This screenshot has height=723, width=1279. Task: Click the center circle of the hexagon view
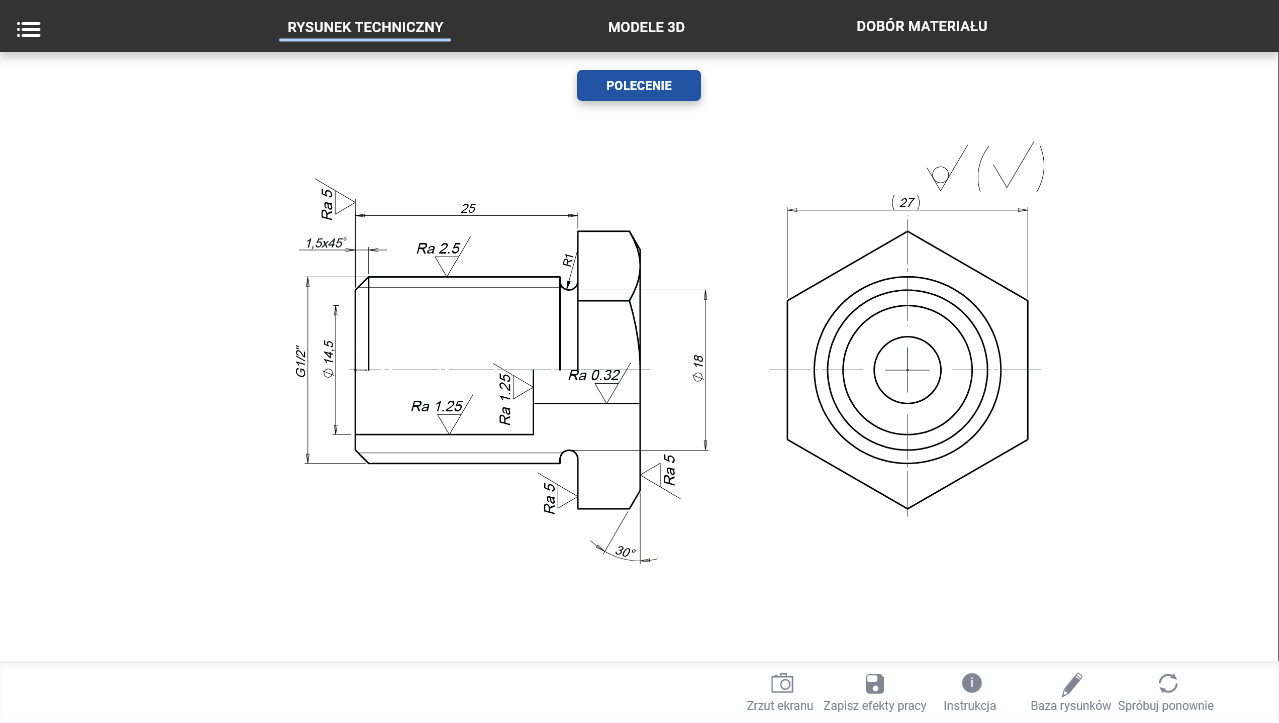(907, 370)
